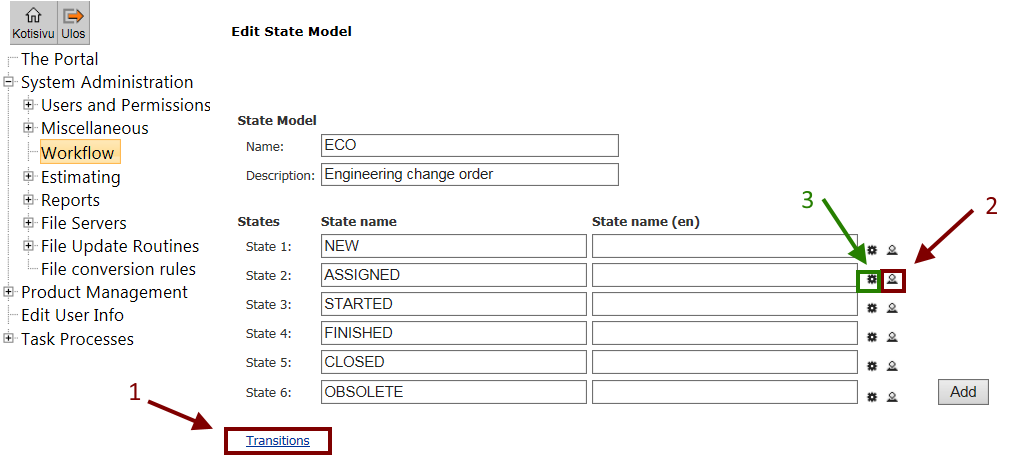
Task: Click the state model Name field
Action: [470, 146]
